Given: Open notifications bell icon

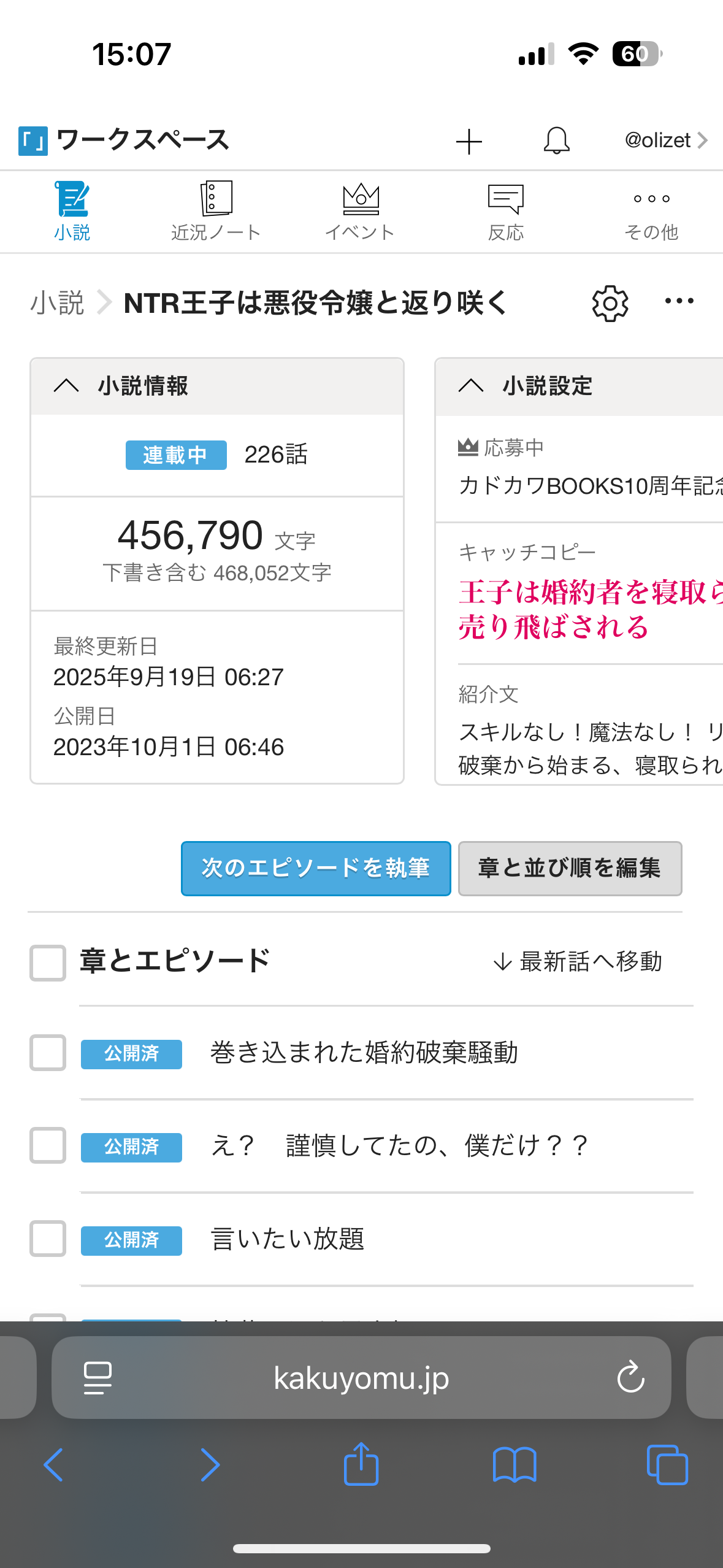Looking at the screenshot, I should click(x=556, y=140).
